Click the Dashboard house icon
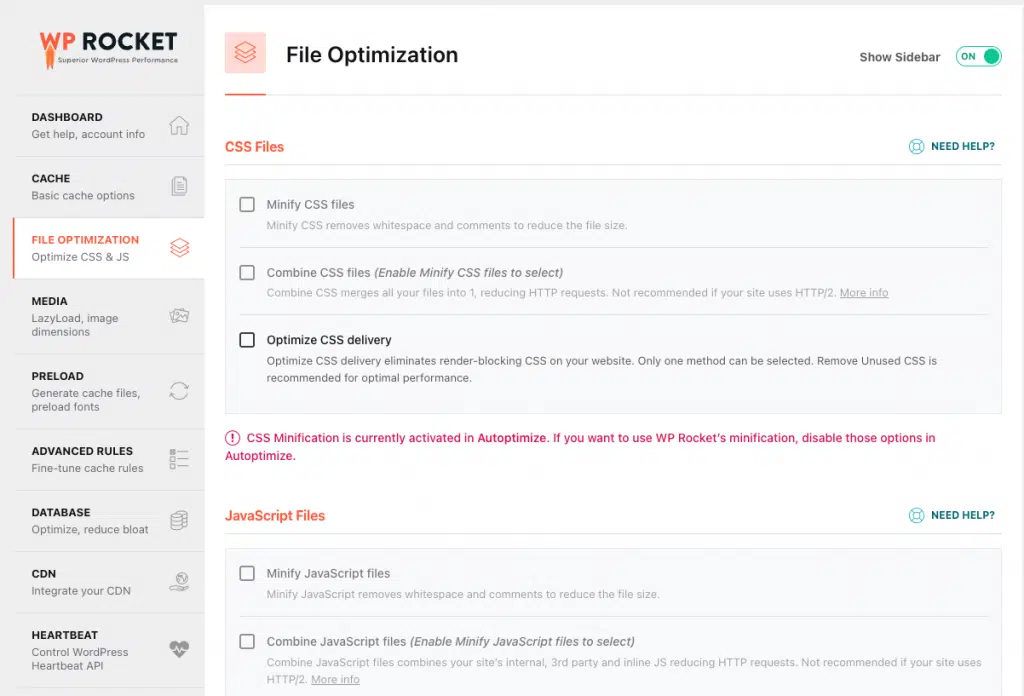The height and width of the screenshot is (696, 1024). tap(179, 125)
